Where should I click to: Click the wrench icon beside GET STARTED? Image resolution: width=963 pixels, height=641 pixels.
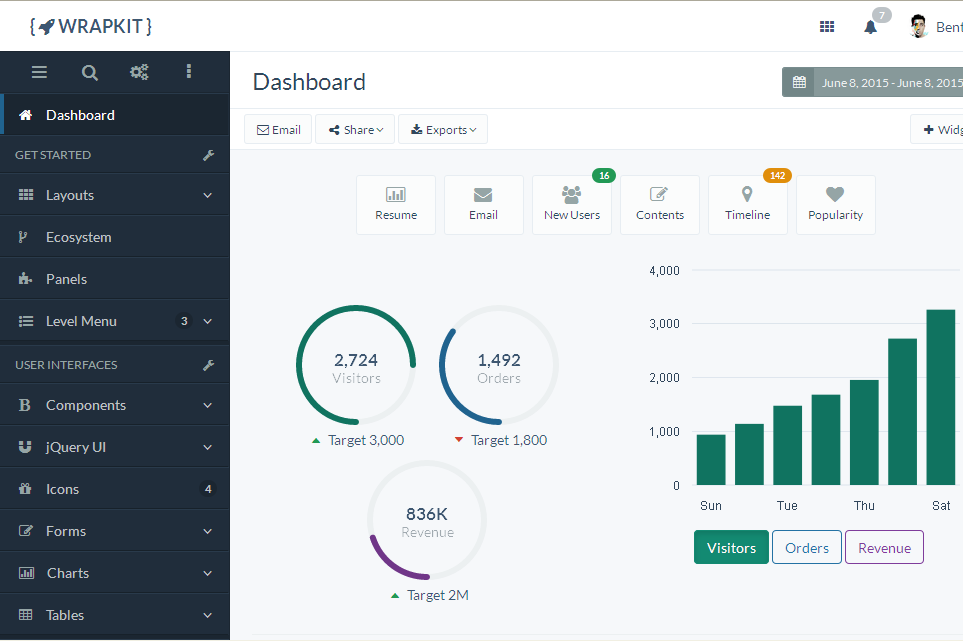click(x=209, y=155)
